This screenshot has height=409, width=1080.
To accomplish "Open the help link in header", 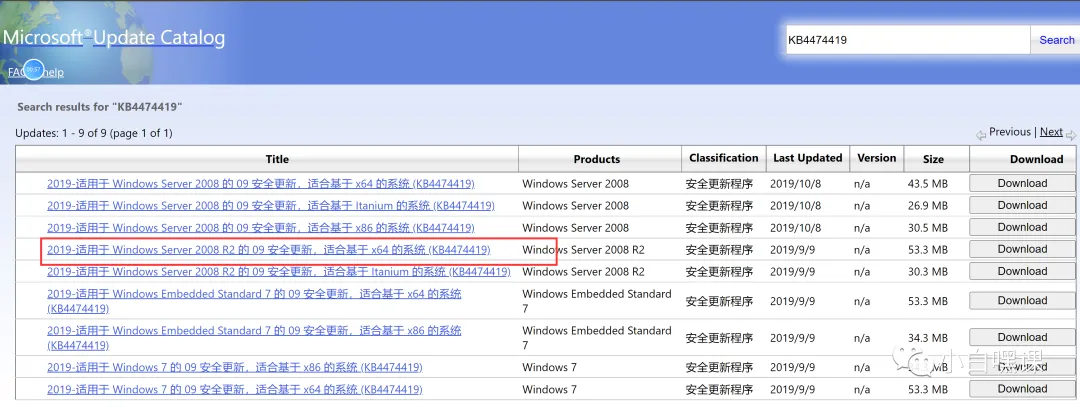I will coord(54,72).
